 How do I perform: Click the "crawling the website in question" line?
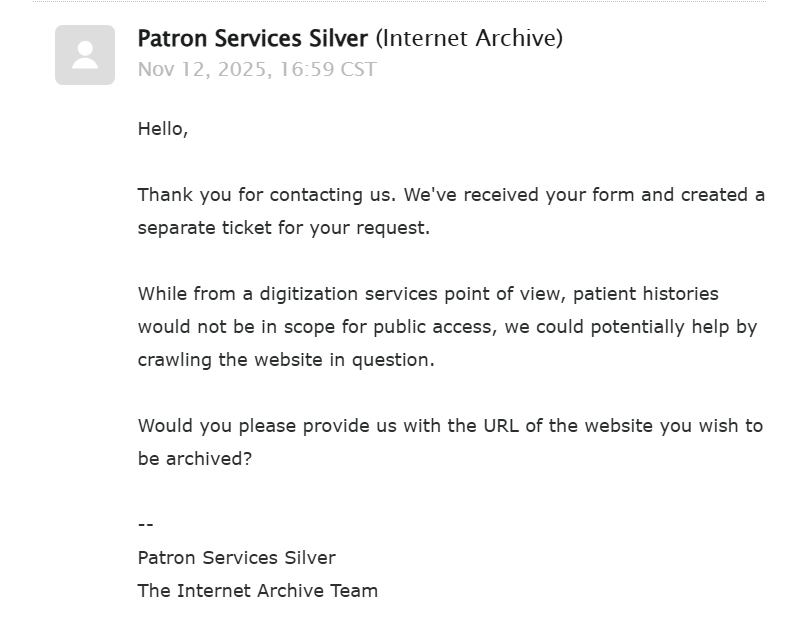[286, 359]
